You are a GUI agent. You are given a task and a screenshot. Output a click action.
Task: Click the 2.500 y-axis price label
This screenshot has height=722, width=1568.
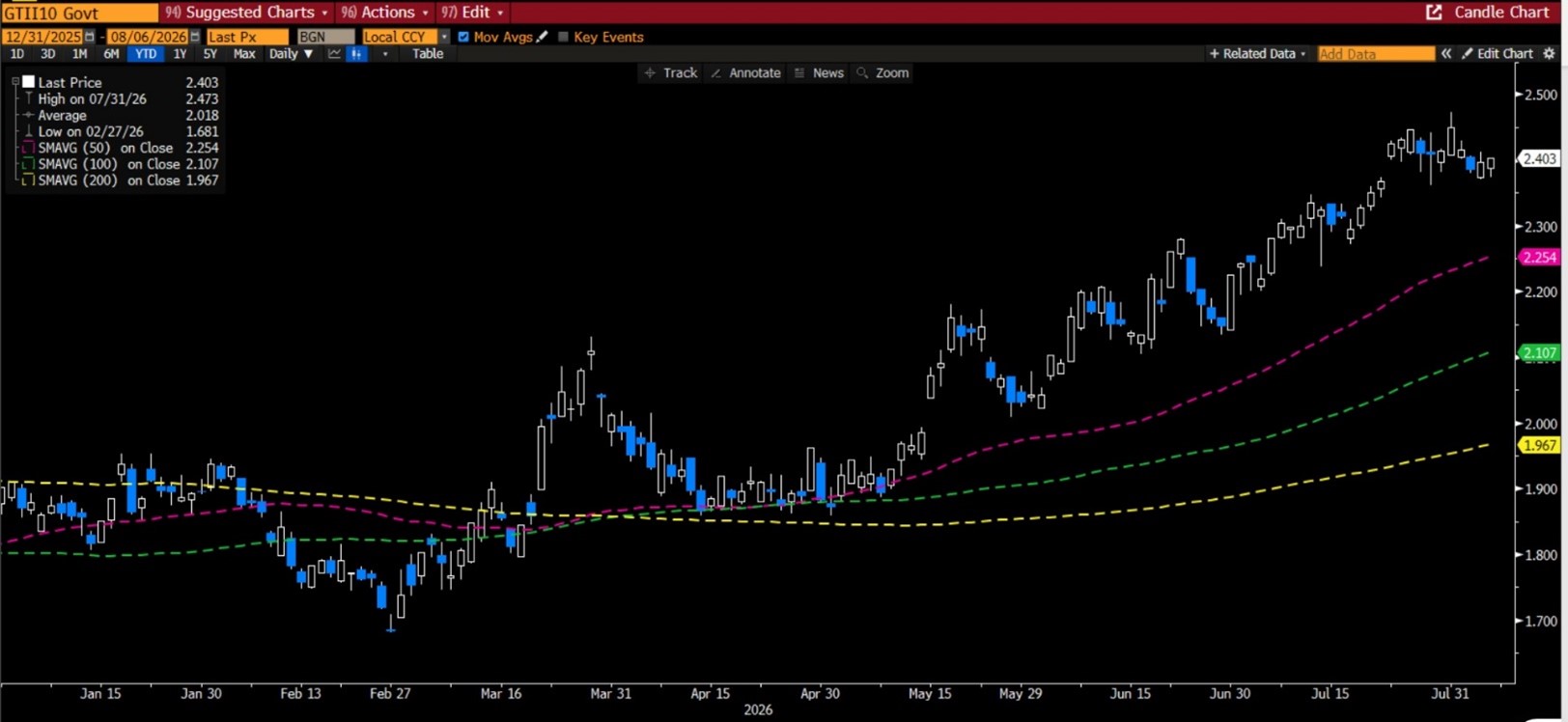[1541, 95]
